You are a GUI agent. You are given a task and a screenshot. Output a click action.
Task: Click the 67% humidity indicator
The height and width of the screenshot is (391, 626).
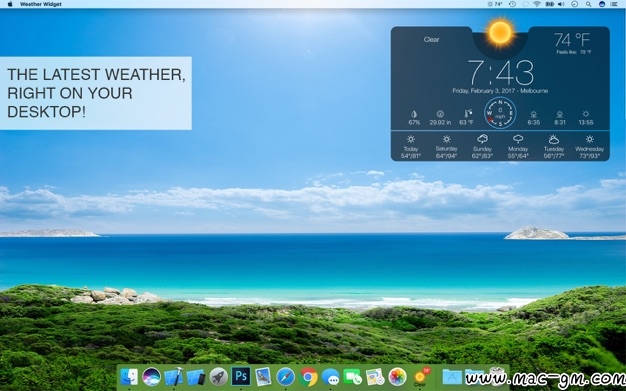(414, 118)
